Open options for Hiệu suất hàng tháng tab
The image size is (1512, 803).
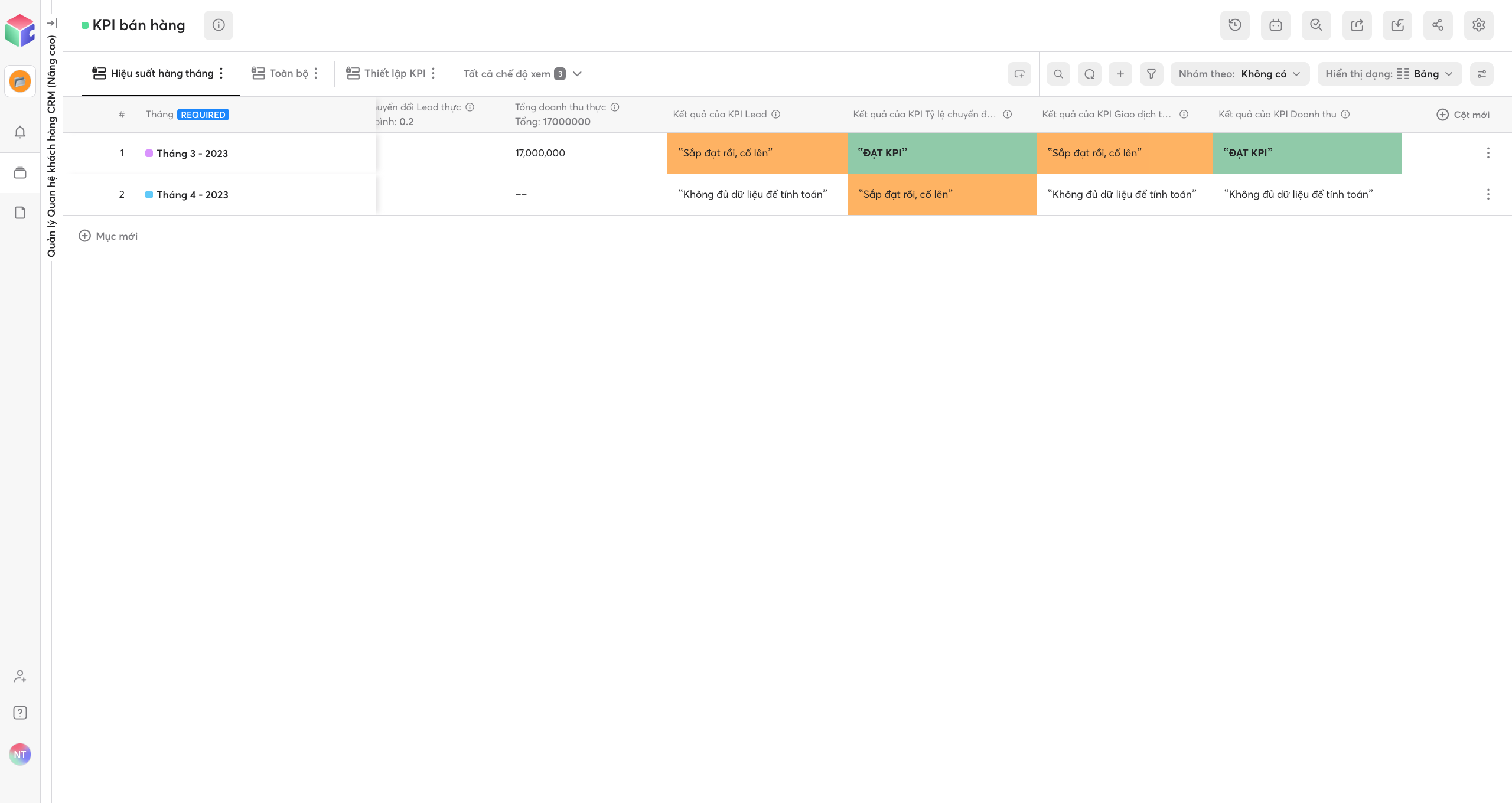pos(221,73)
